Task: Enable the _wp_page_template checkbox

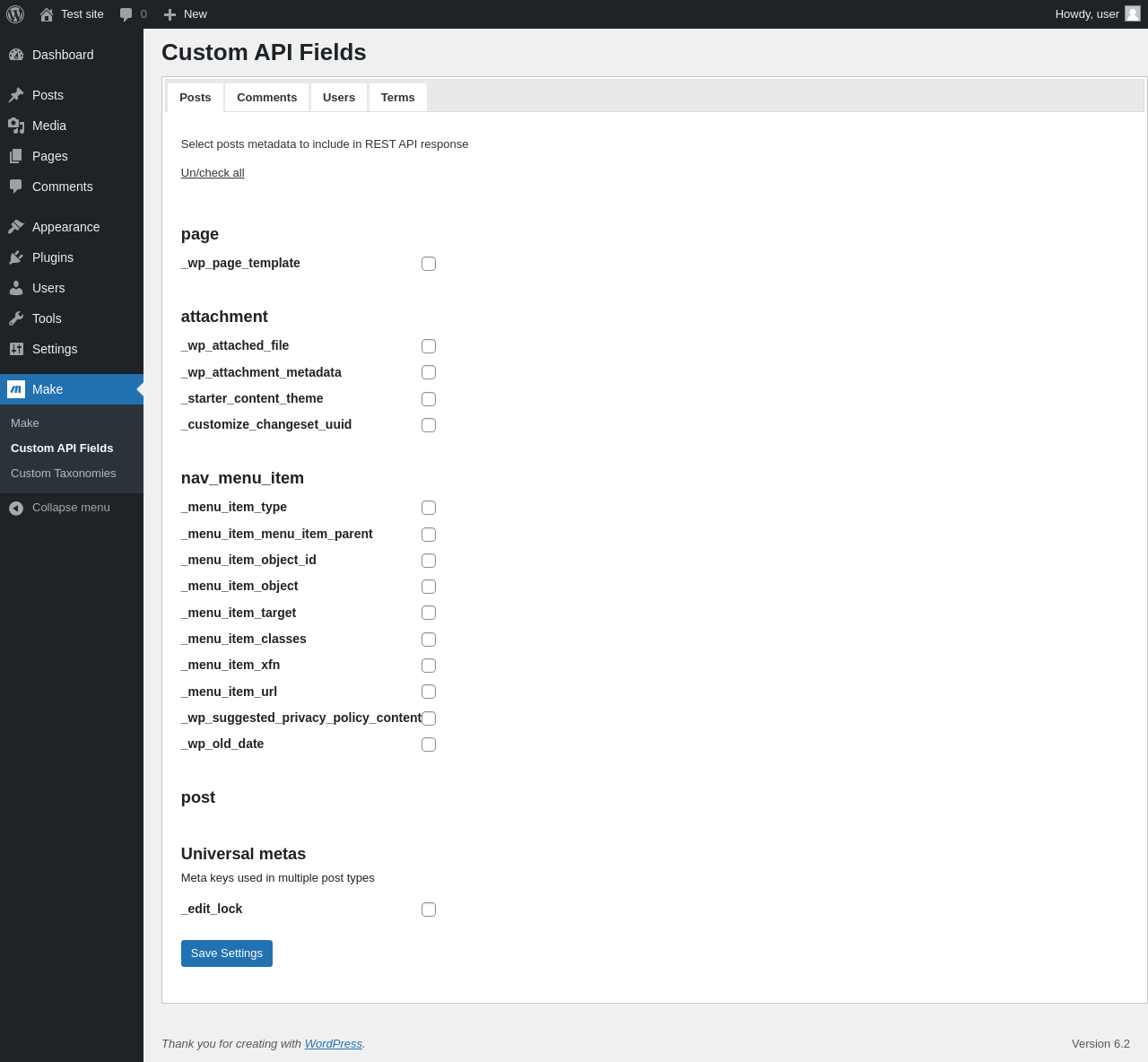Action: coord(429,264)
